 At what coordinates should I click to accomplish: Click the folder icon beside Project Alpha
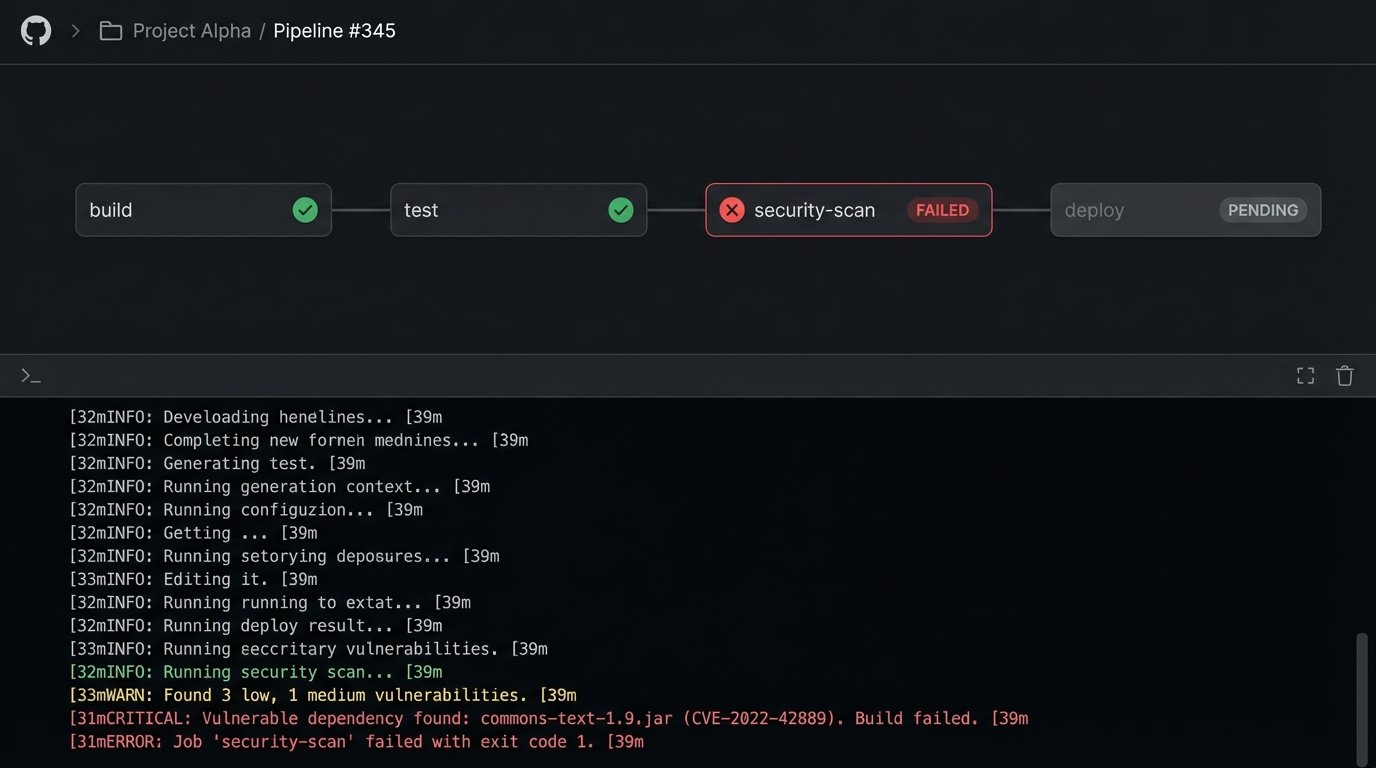tap(110, 31)
